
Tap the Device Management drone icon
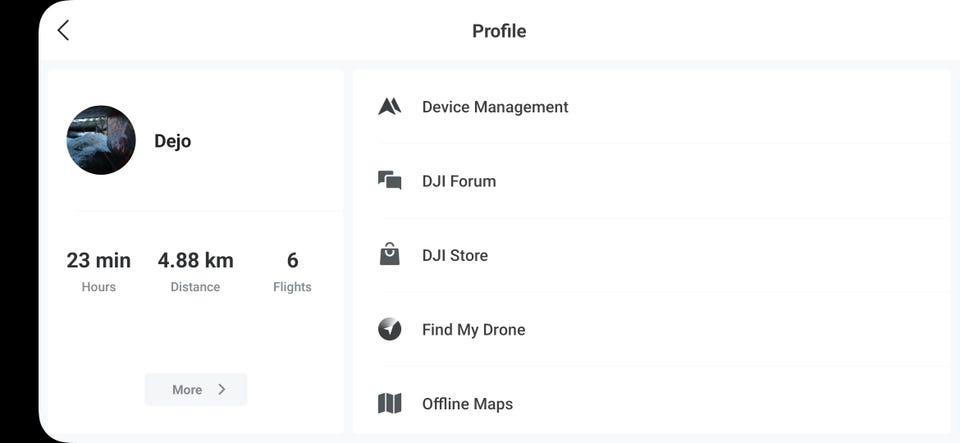point(389,106)
